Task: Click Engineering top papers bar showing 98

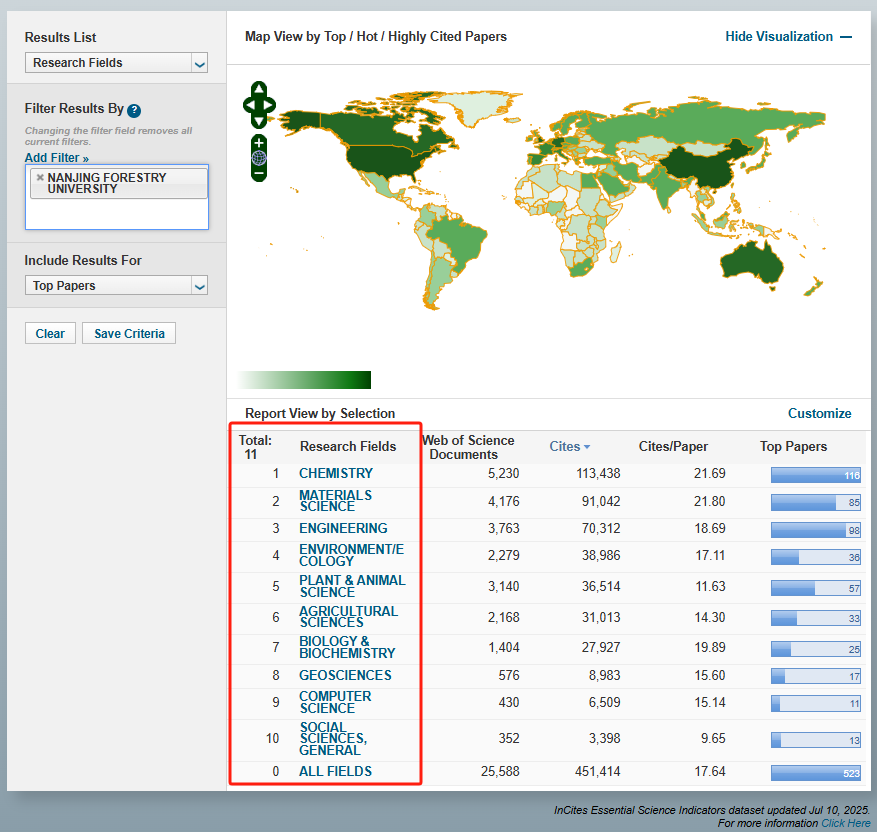Action: [815, 530]
